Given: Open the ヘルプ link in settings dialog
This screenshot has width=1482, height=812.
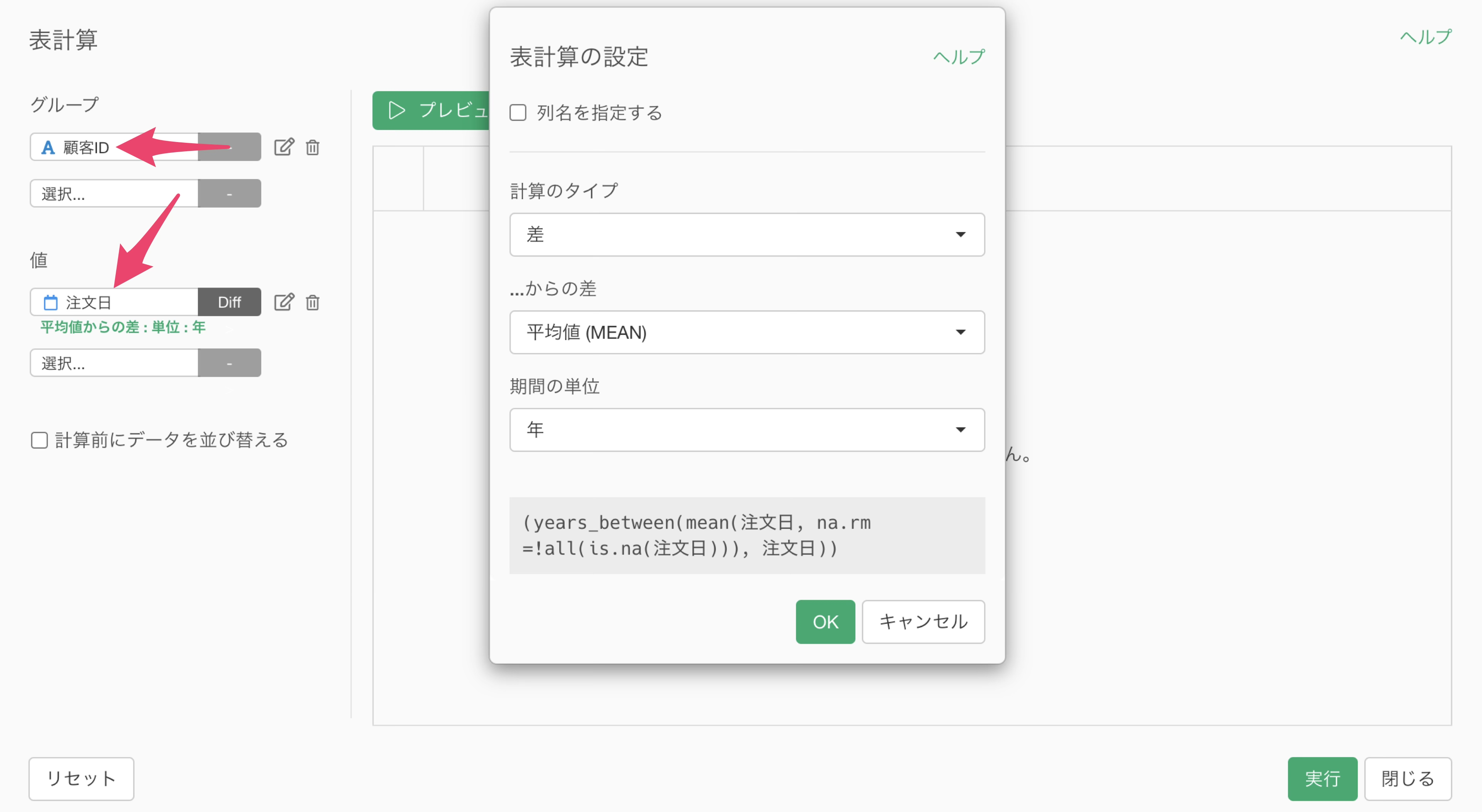Looking at the screenshot, I should tap(958, 57).
